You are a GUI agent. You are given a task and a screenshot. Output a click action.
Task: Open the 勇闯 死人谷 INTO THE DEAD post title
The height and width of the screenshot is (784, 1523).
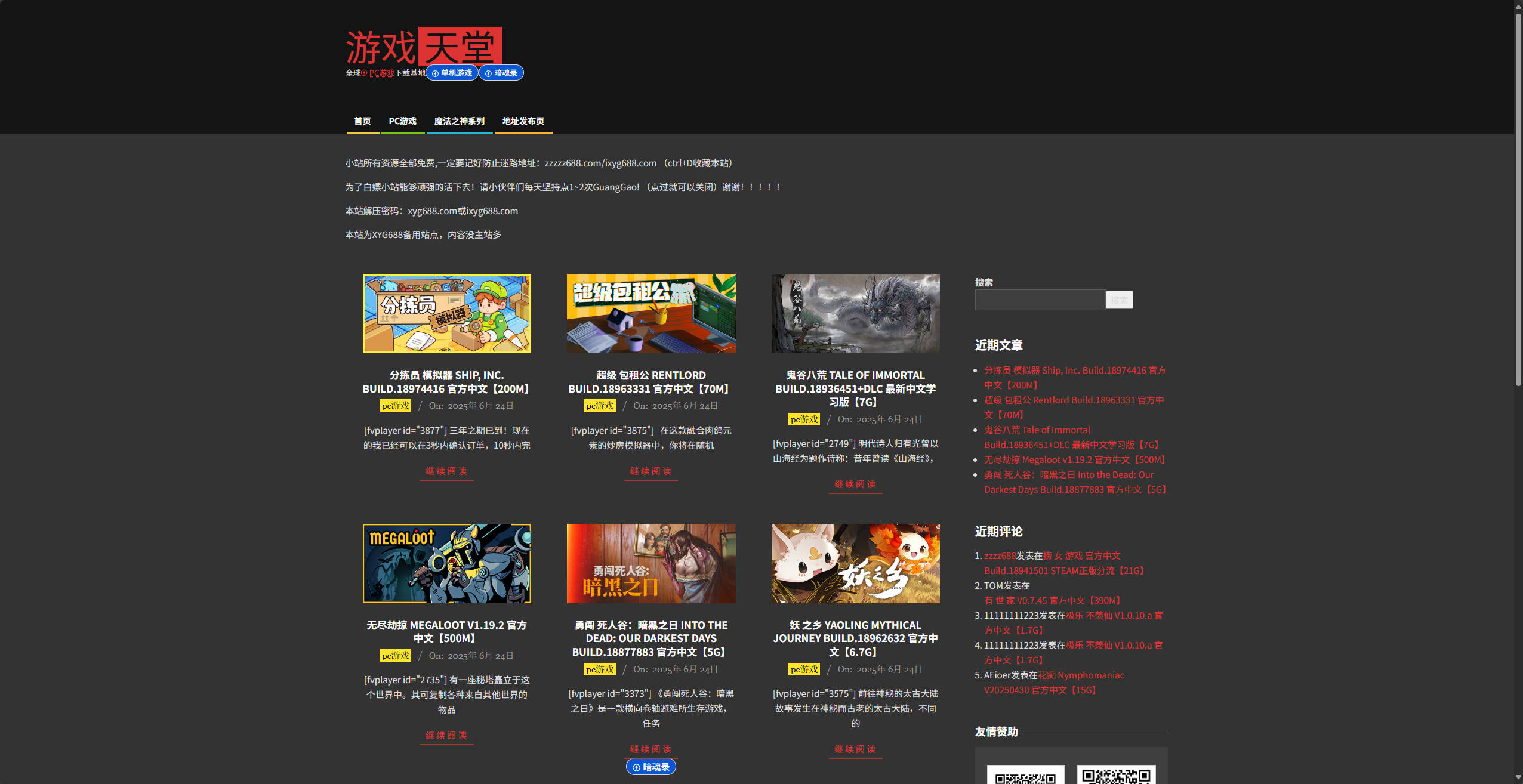(651, 638)
